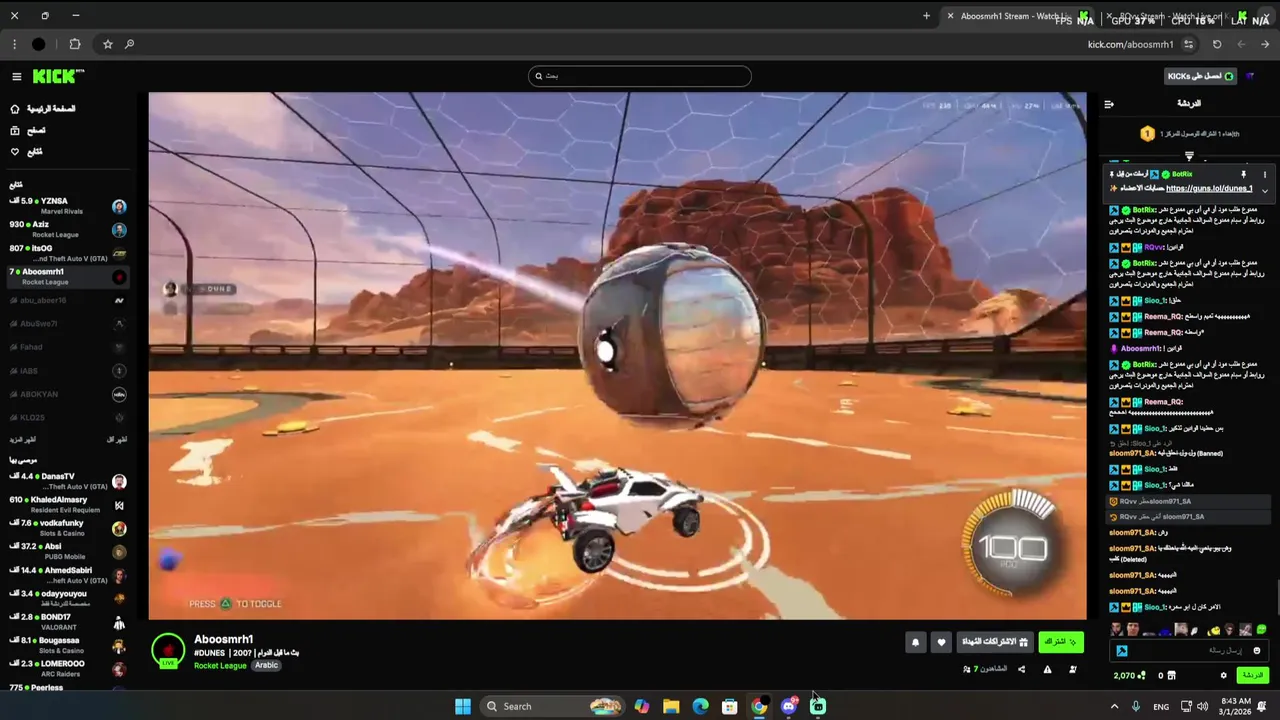Click streamer Aboosmrh1 avatar below video

pyautogui.click(x=168, y=650)
